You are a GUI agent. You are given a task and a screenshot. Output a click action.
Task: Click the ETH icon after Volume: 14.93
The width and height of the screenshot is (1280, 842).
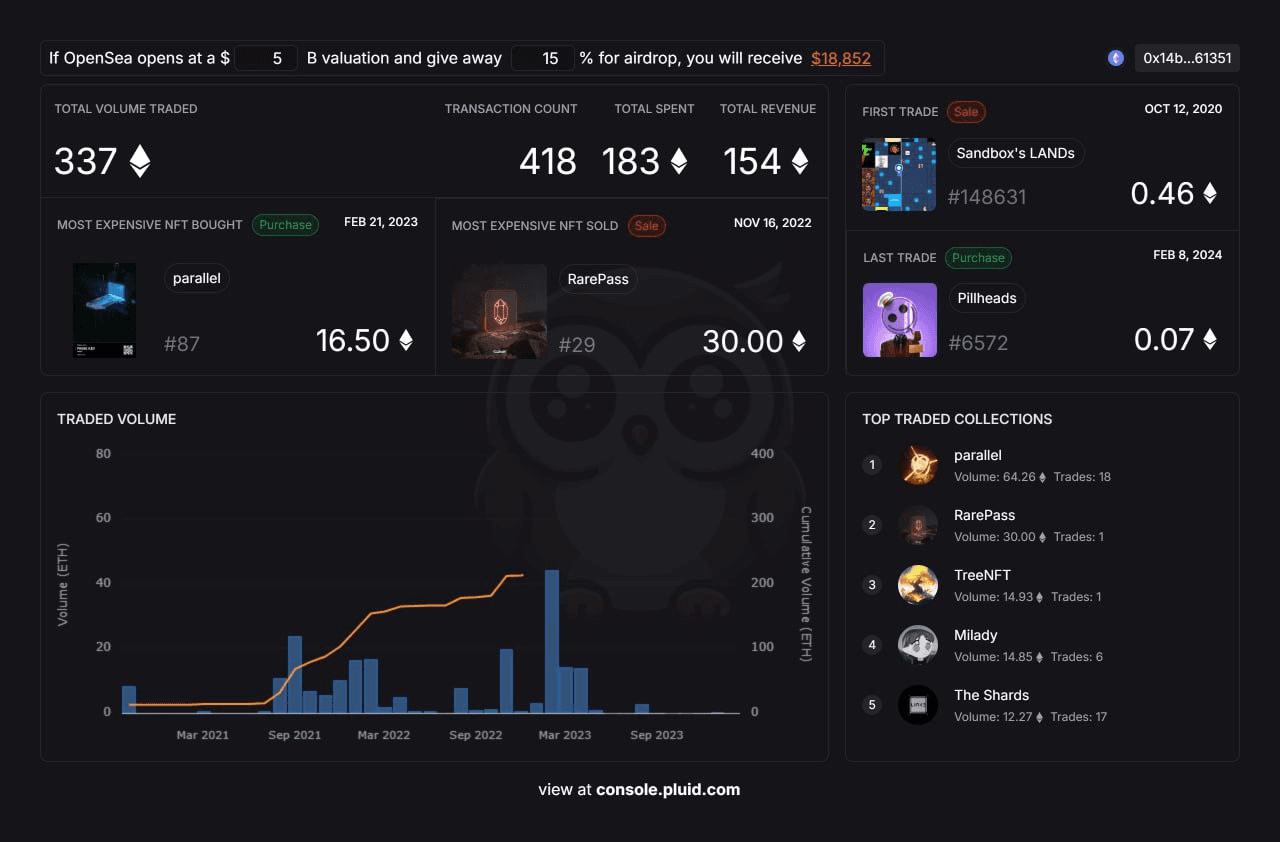[x=1040, y=597]
